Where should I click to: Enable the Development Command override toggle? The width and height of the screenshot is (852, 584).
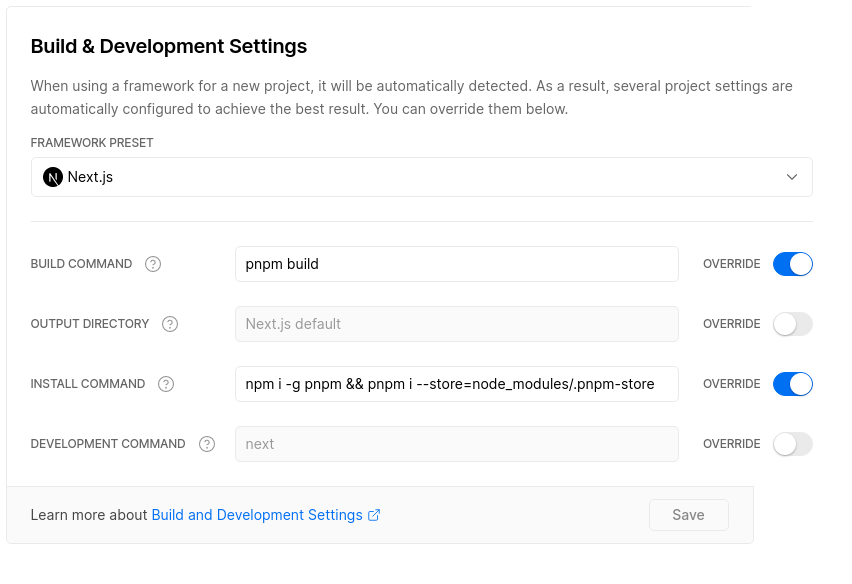[x=793, y=444]
